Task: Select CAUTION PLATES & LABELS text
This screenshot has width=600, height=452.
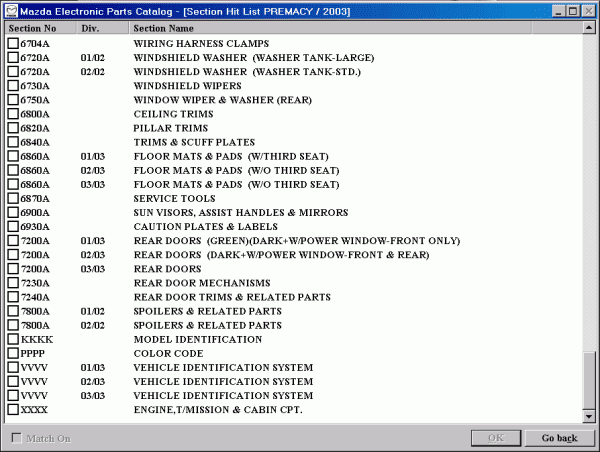Action: click(205, 227)
